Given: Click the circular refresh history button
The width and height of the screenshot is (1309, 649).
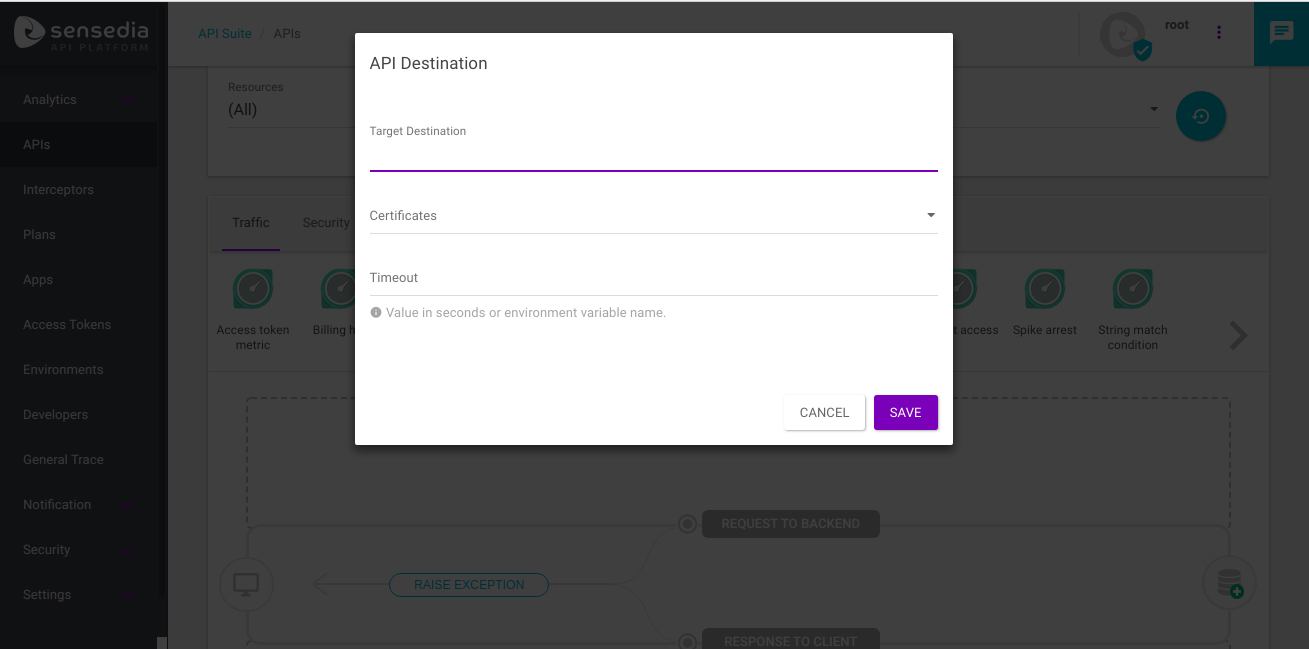Looking at the screenshot, I should [x=1201, y=116].
